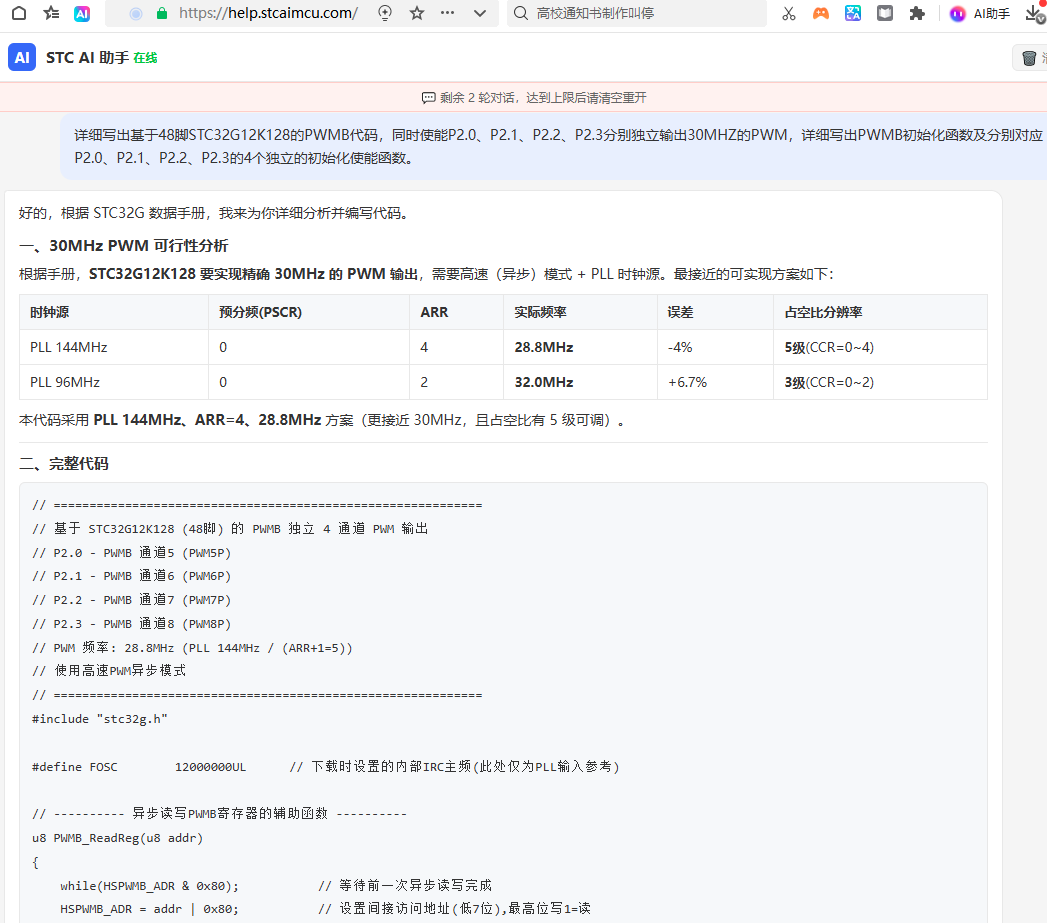
Task: Click the while(HSPWMB_ADR & 0x80) line
Action: (x=276, y=886)
